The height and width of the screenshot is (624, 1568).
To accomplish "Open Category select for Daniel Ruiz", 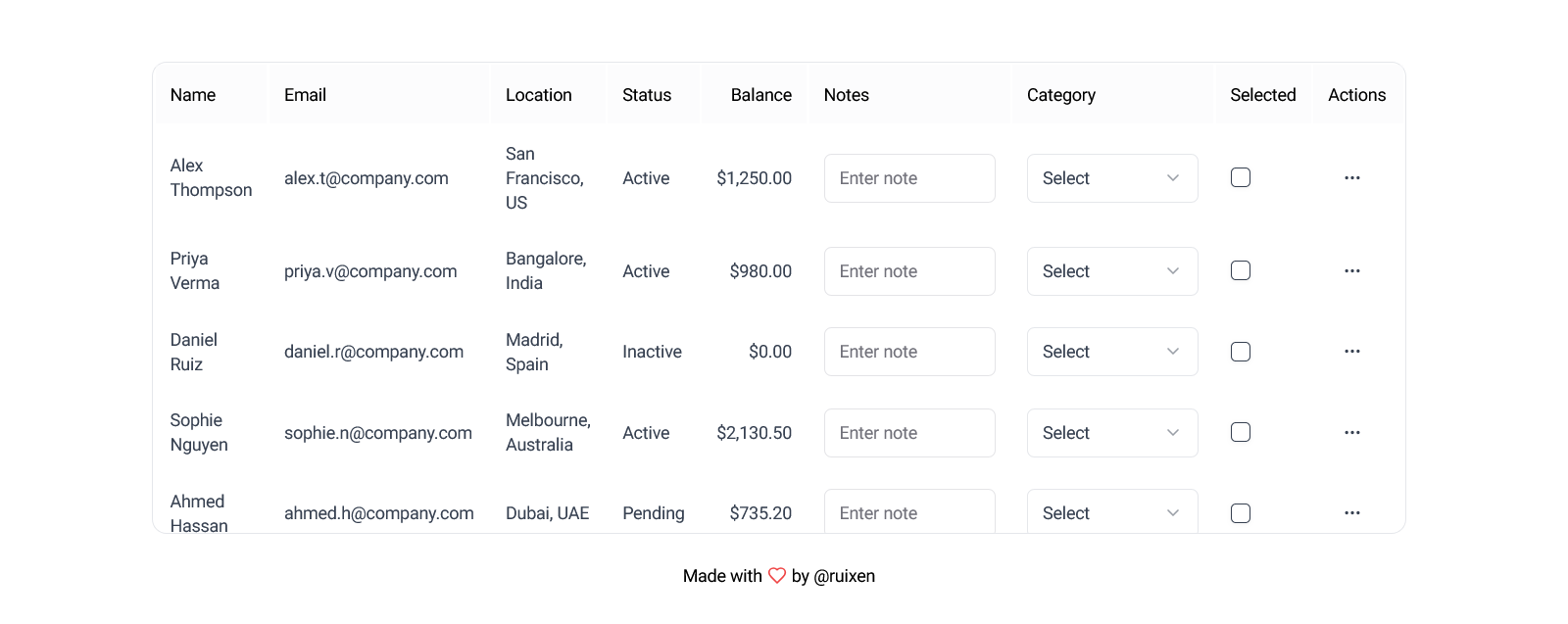I will click(1112, 352).
